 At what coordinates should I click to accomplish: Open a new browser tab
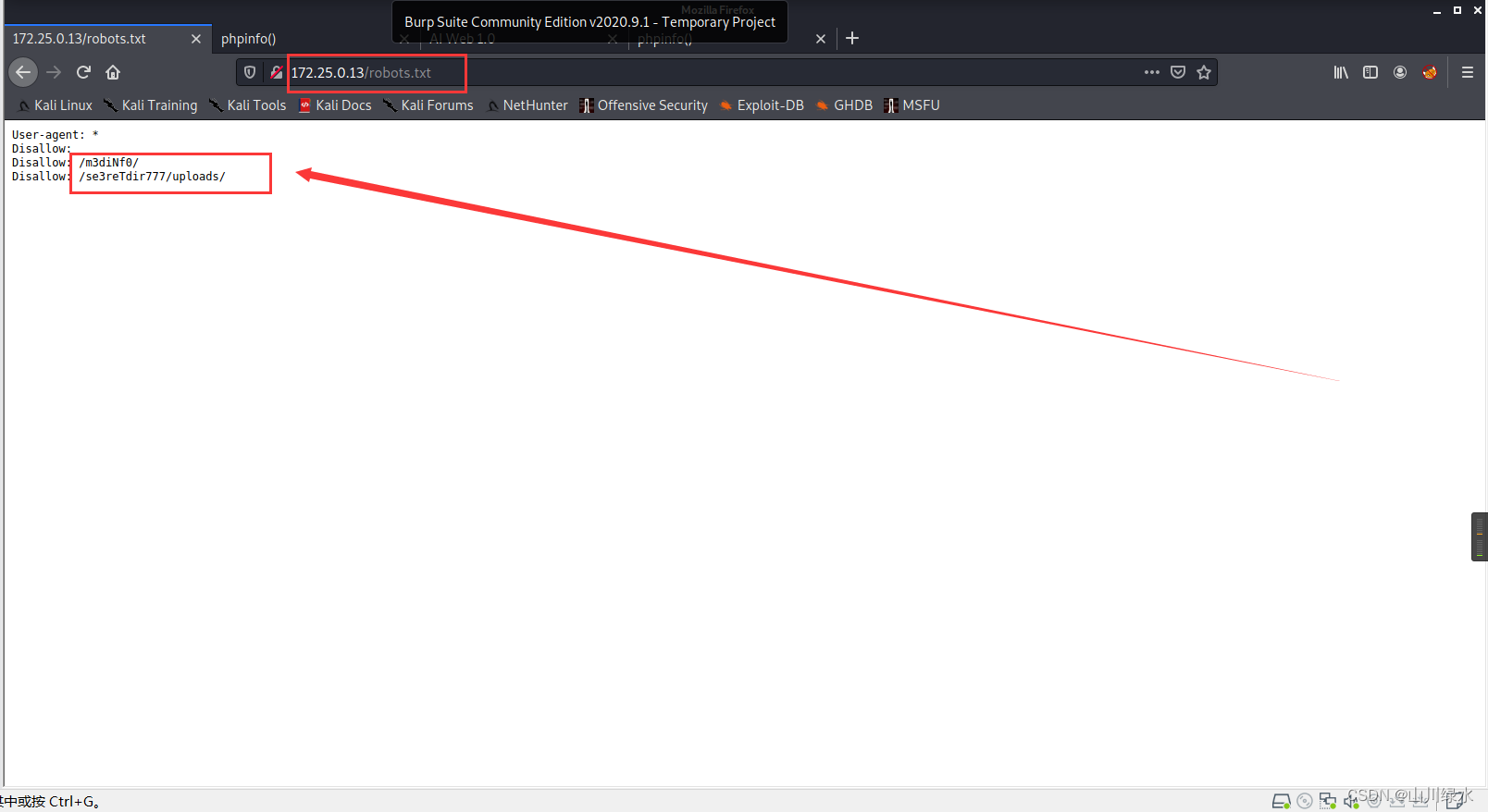point(852,38)
